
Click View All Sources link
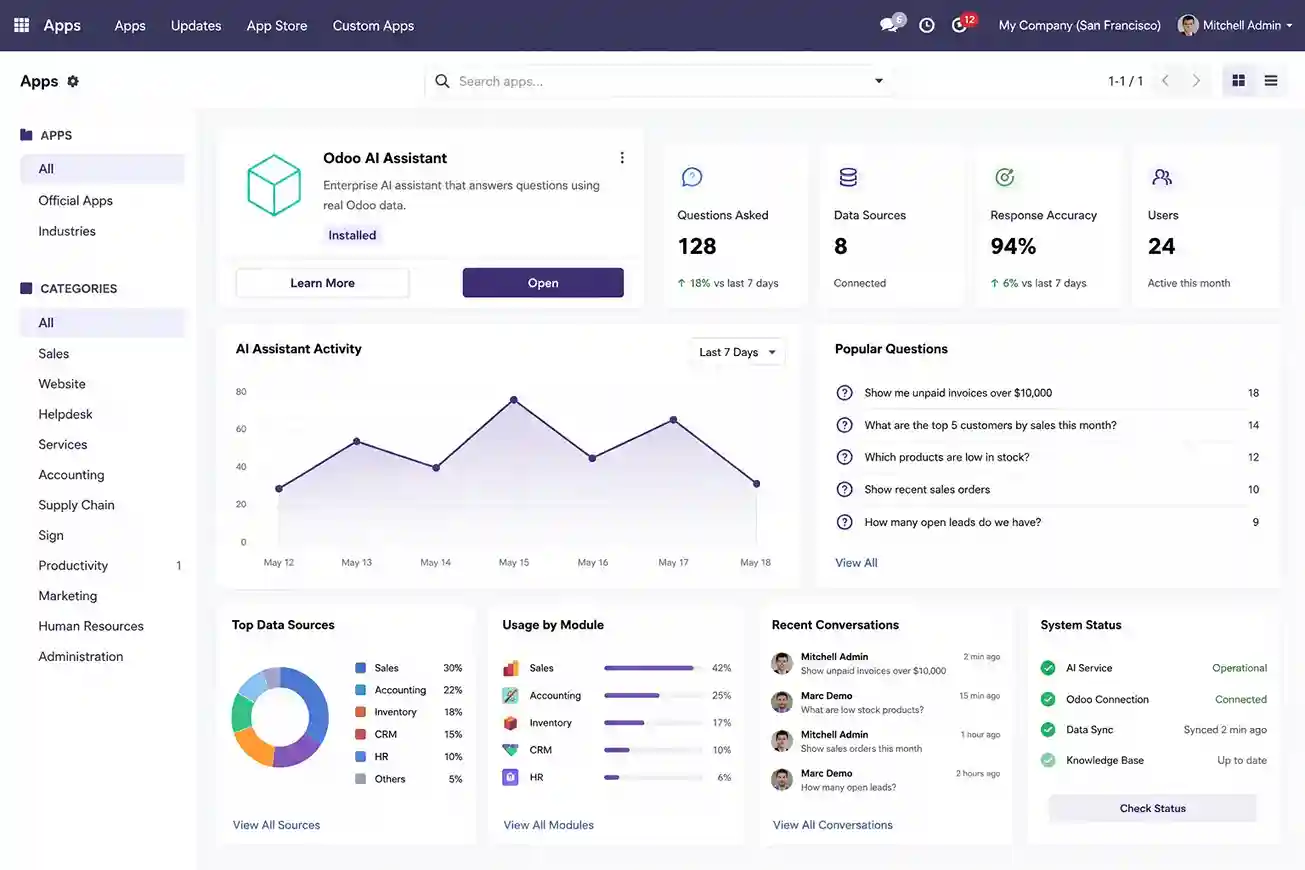pos(276,825)
